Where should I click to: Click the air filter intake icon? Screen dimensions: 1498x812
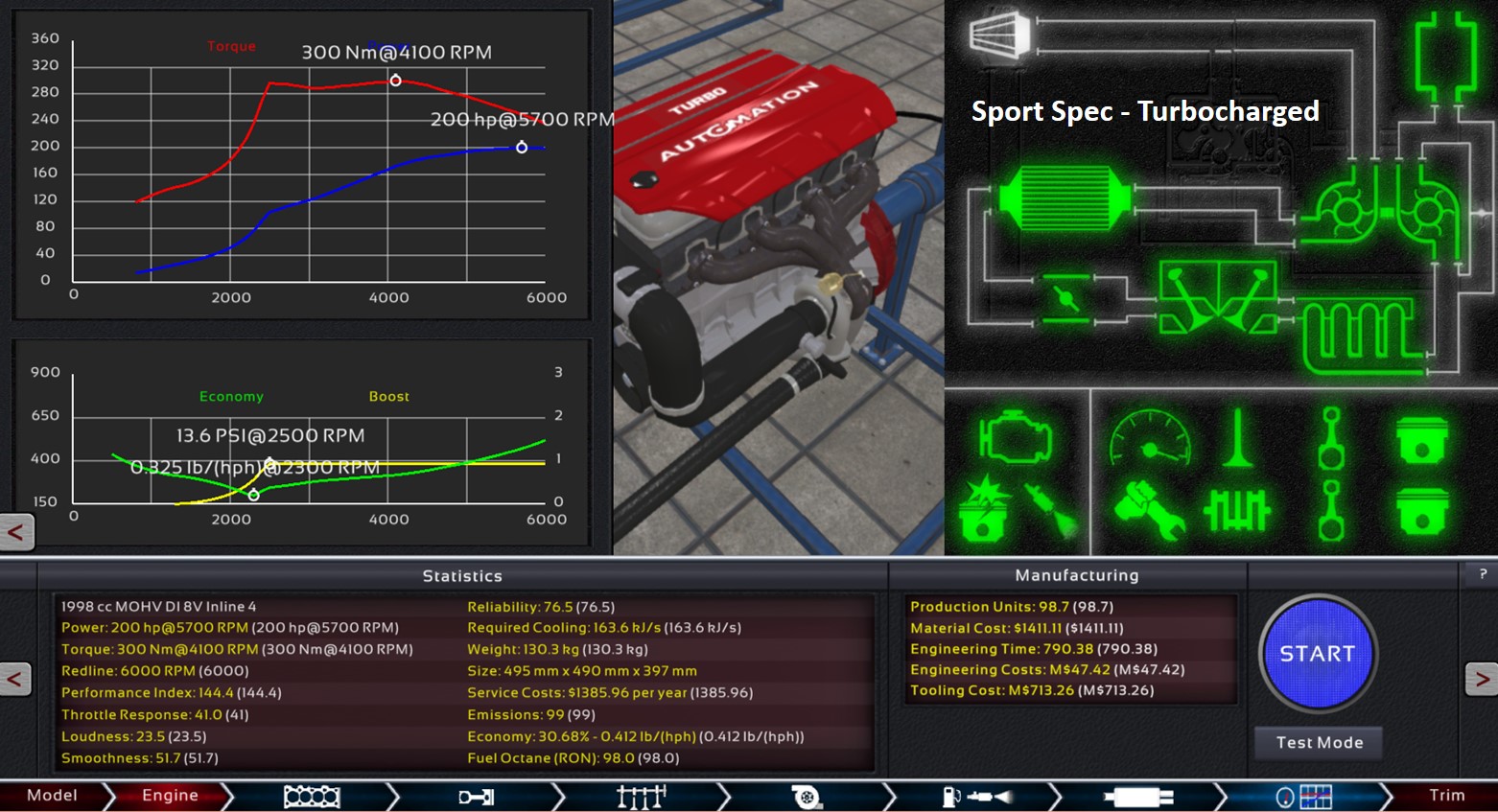pyautogui.click(x=999, y=35)
